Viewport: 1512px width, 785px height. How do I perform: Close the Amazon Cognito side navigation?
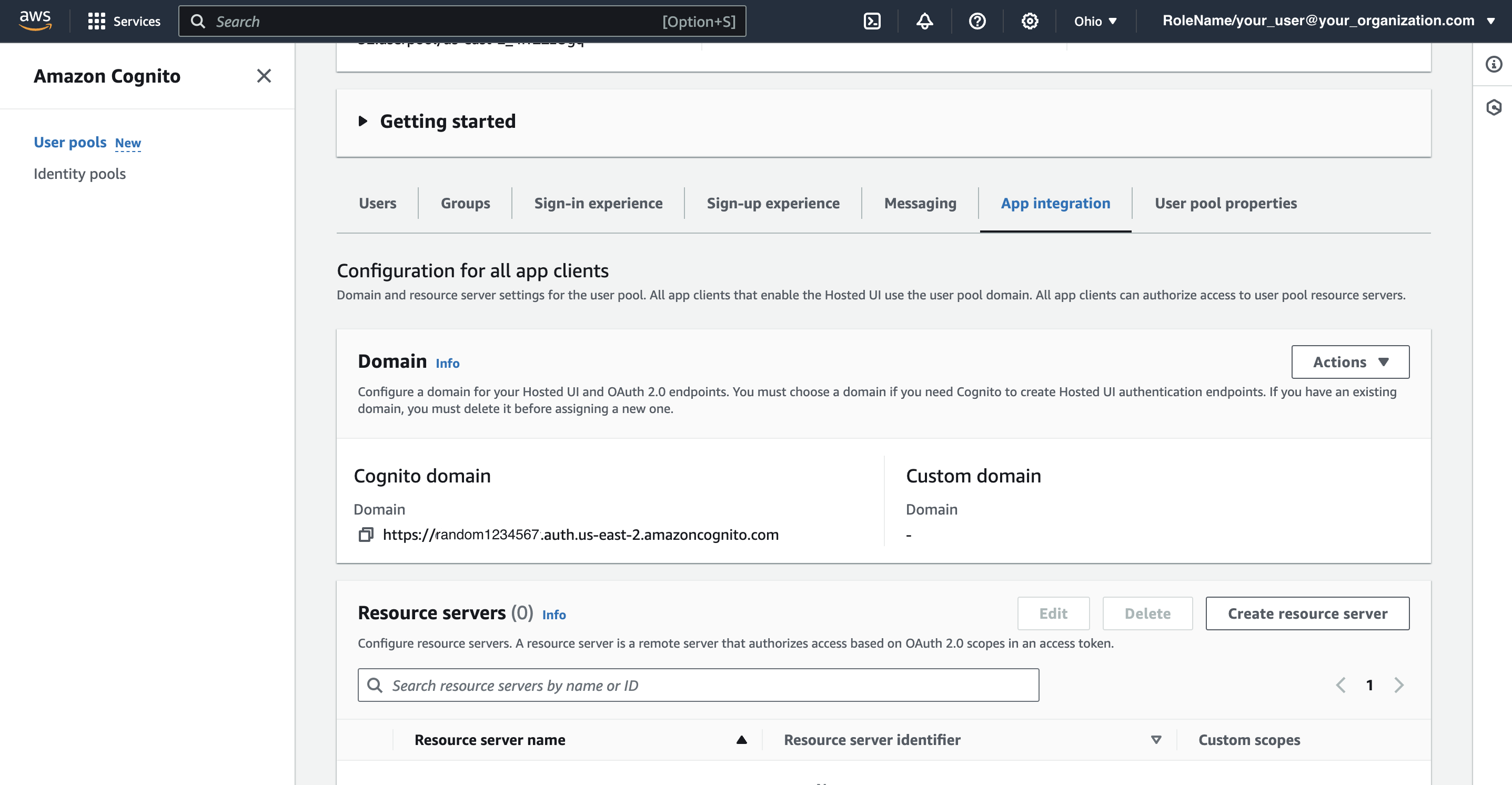(x=264, y=76)
